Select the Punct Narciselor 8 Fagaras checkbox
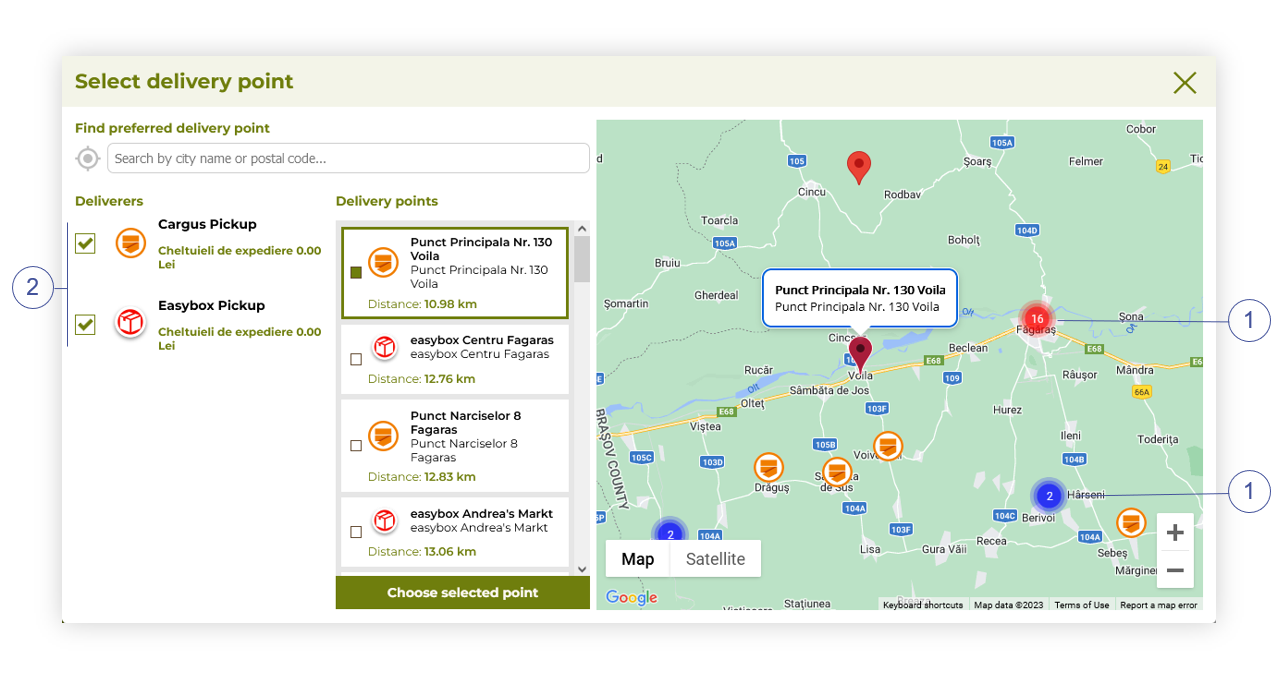The image size is (1283, 673). point(356,446)
